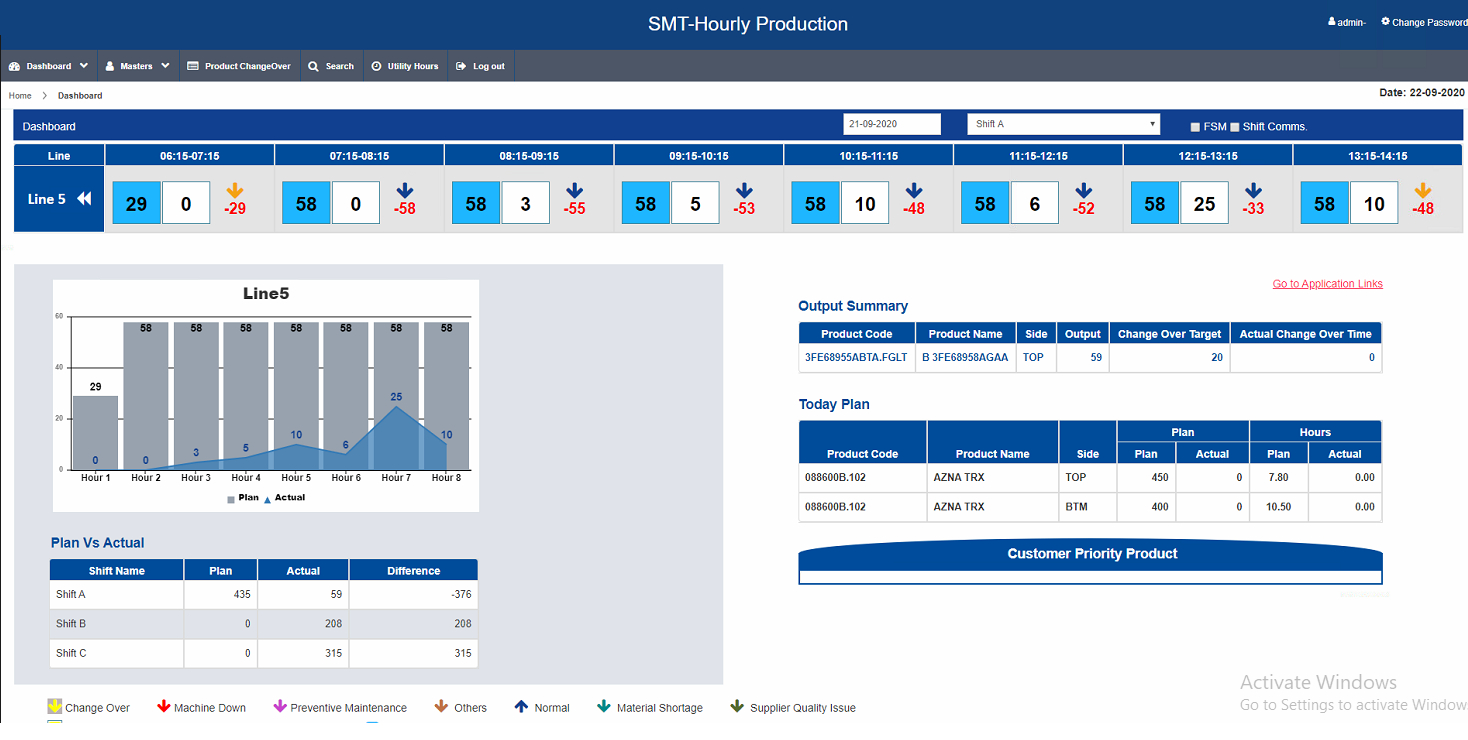The height and width of the screenshot is (740, 1468).
Task: Click the double-left arrow icon beside Line 5
Action: pos(84,199)
